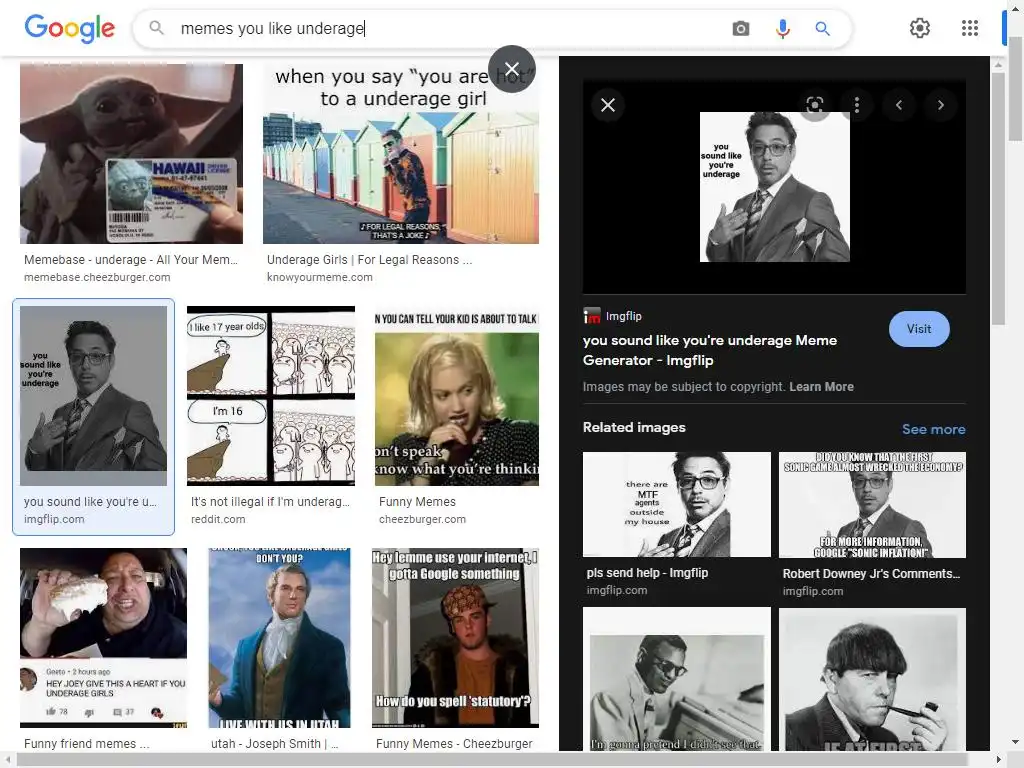
Task: Open related image man smoking a pipe
Action: coord(872,679)
